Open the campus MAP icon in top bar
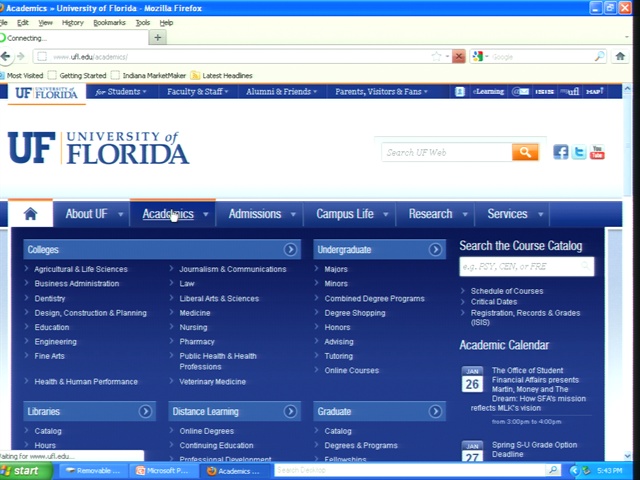The image size is (640, 480). (594, 91)
